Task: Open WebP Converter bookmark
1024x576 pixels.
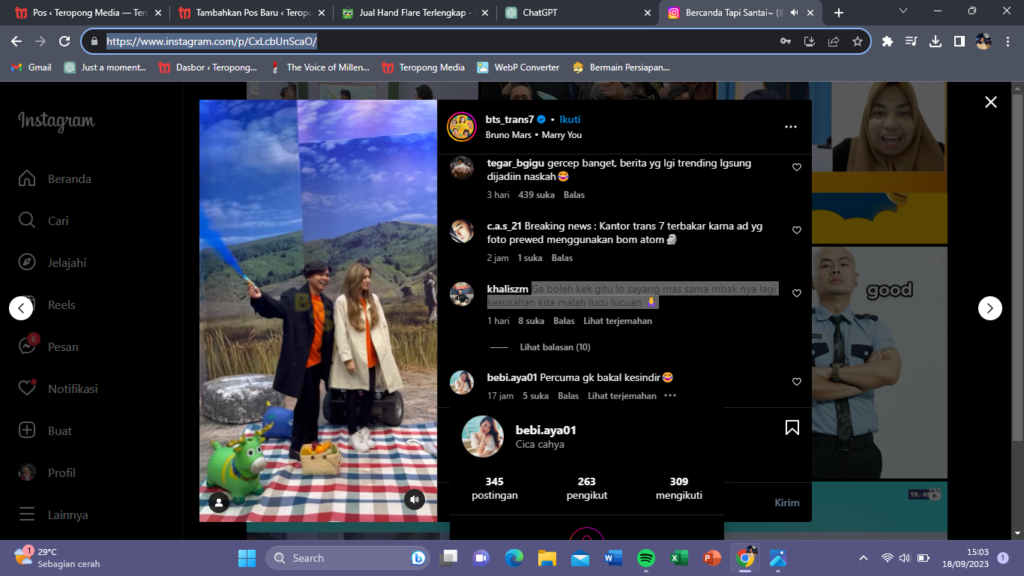Action: [x=519, y=67]
